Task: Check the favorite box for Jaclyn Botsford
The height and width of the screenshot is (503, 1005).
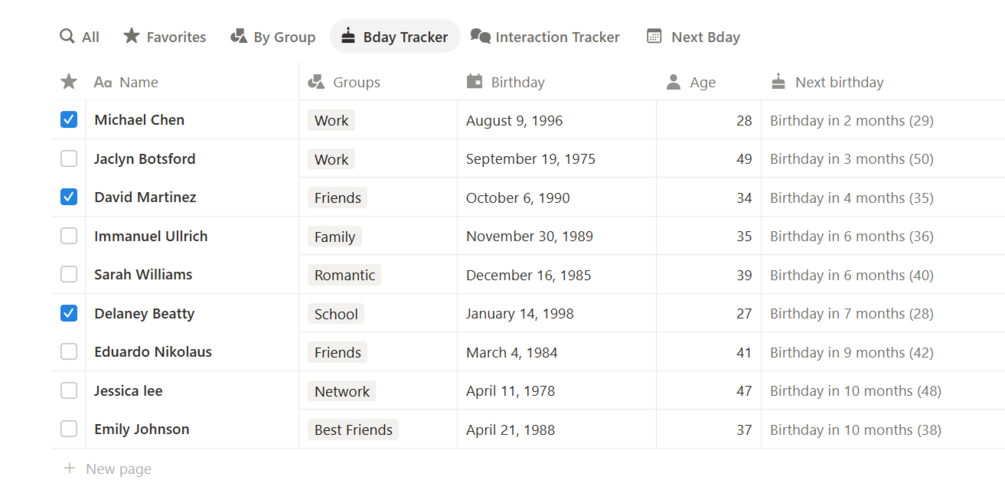Action: click(x=68, y=159)
